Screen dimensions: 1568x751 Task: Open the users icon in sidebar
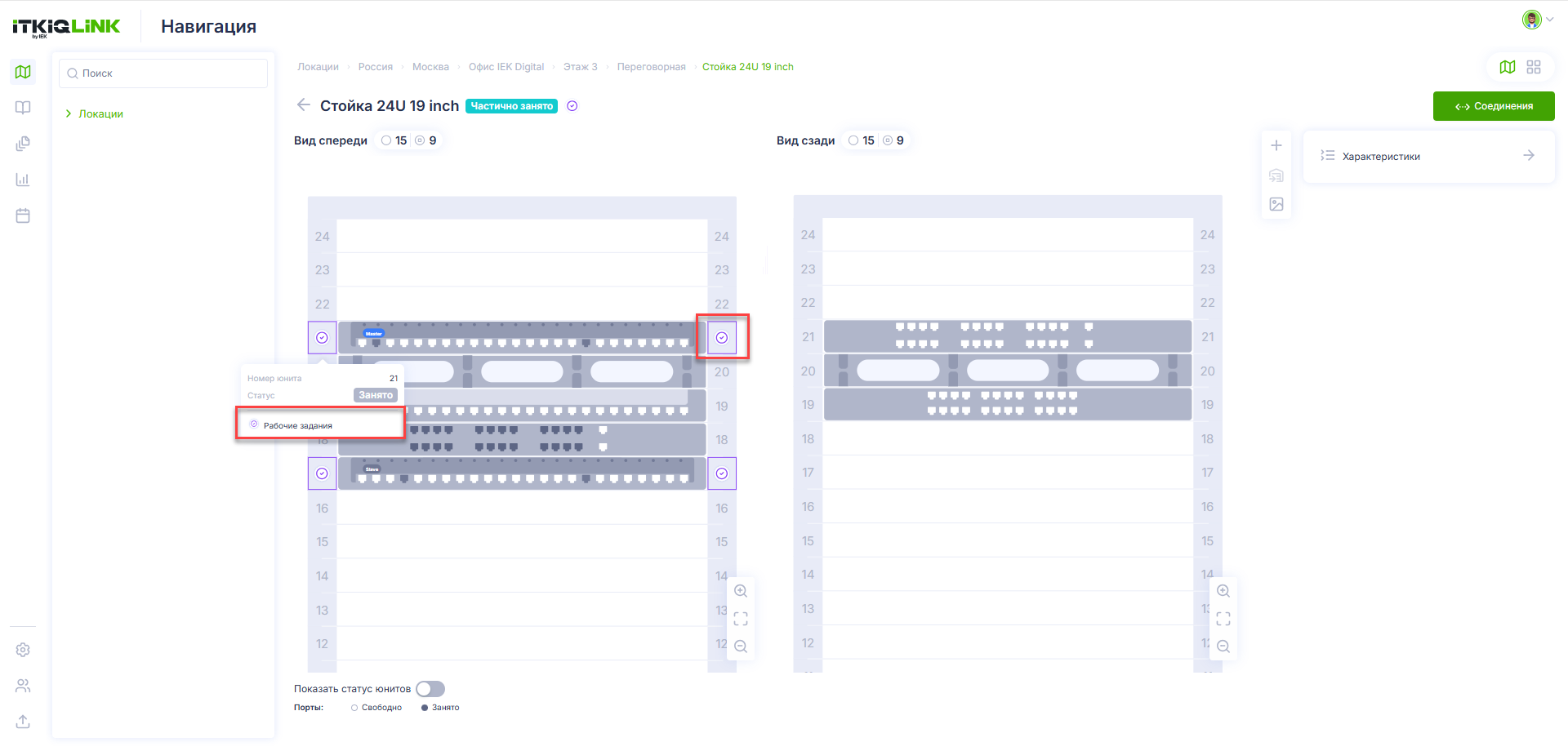click(x=23, y=686)
